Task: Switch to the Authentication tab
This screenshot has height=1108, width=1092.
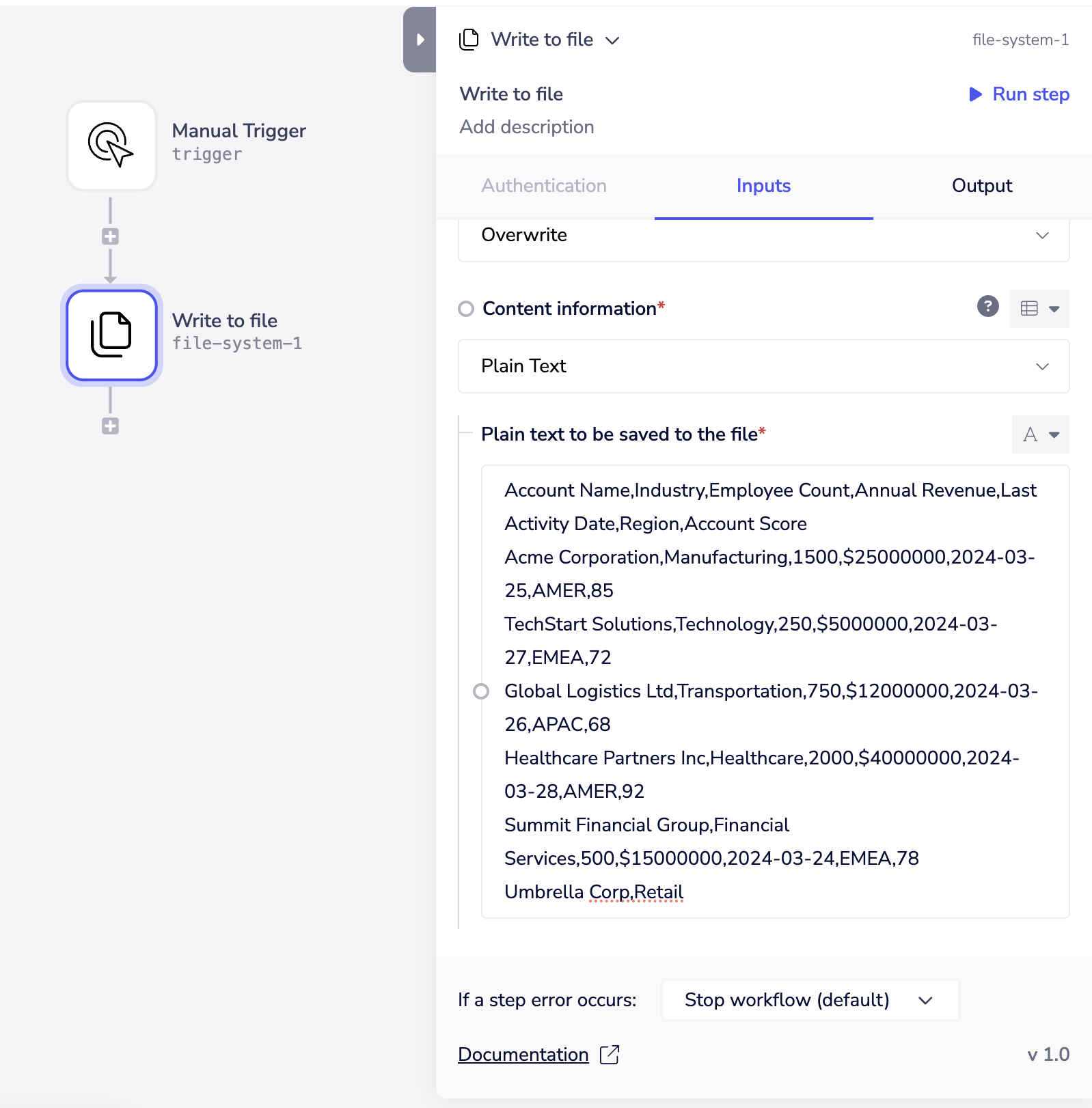Action: pyautogui.click(x=544, y=186)
